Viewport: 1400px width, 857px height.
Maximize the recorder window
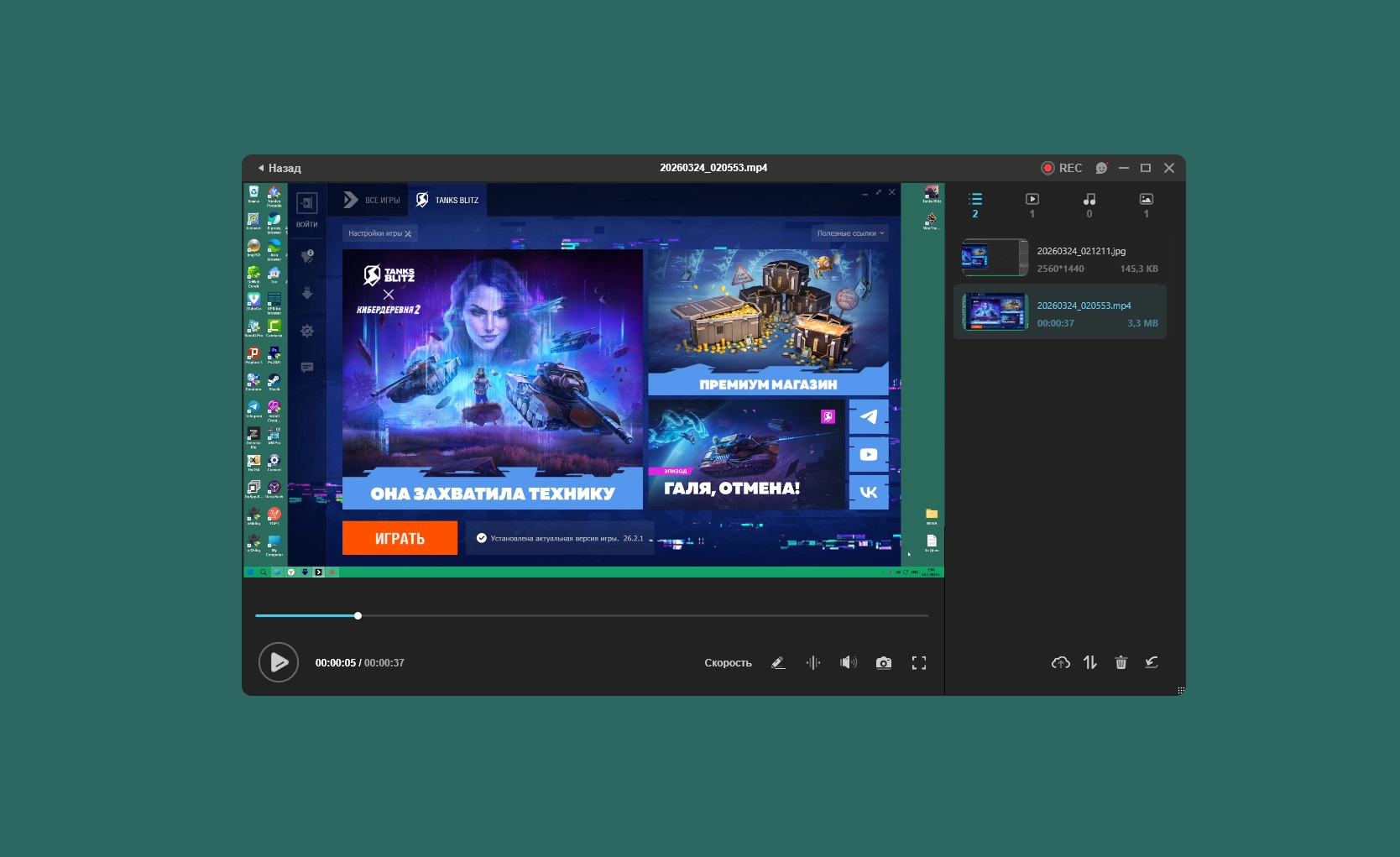[1146, 168]
